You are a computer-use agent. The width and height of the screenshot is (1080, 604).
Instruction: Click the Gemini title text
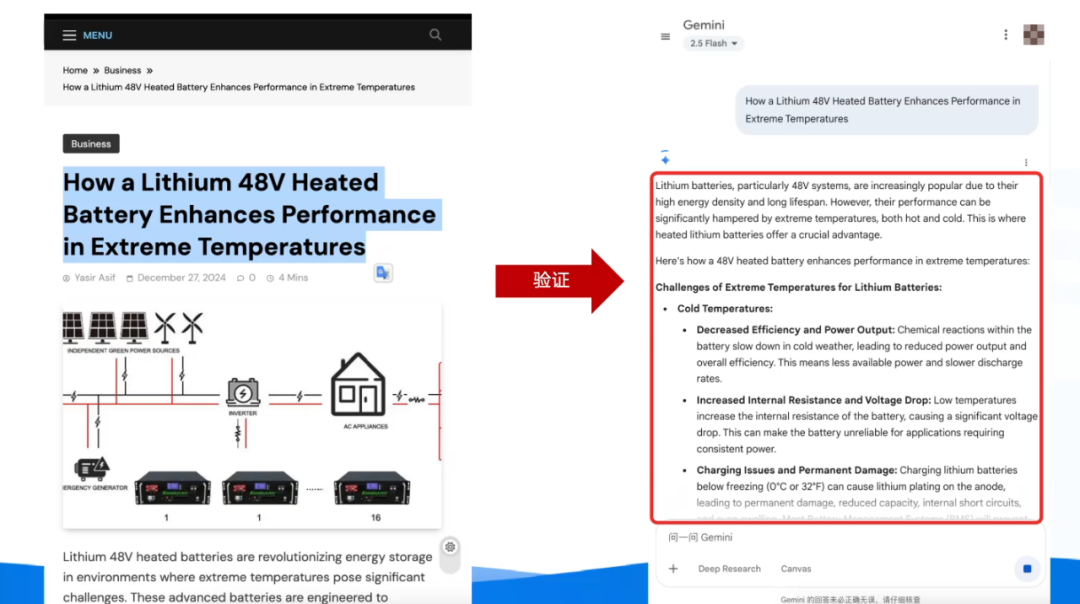(x=703, y=25)
